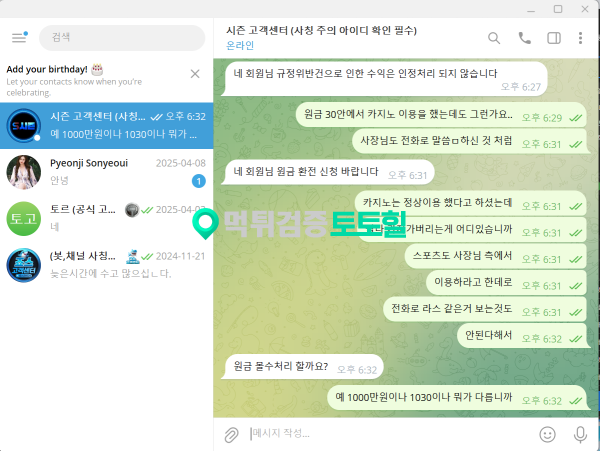This screenshot has width=600, height=451.
Task: Click Pyeonji Sonyeoui's profile photo avatar
Action: click(x=24, y=172)
